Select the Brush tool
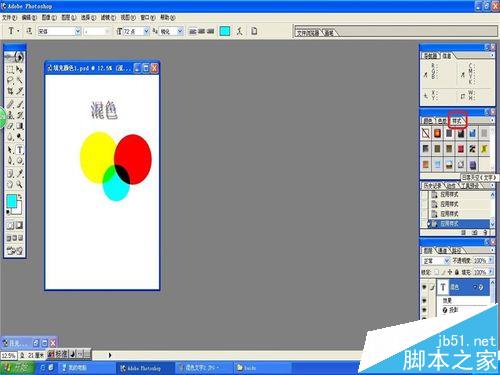The height and width of the screenshot is (375, 500). click(x=19, y=104)
